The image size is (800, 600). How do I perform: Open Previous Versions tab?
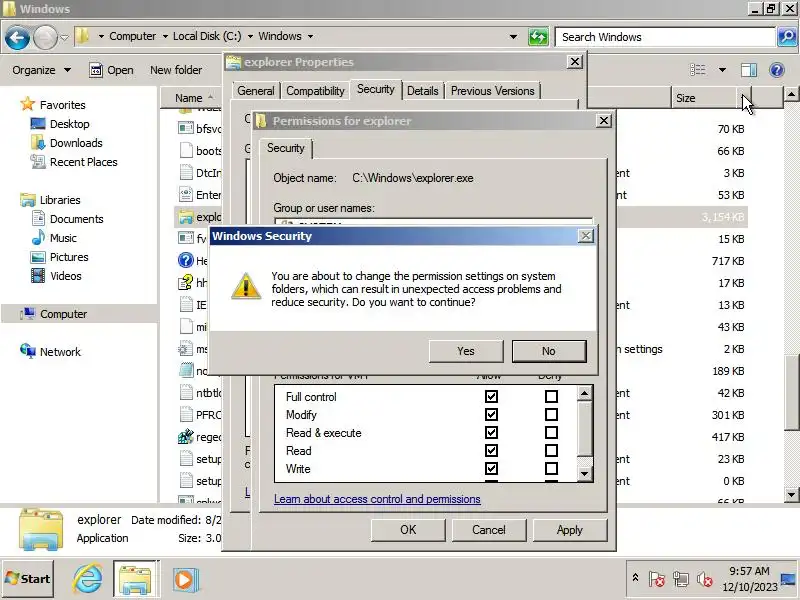coord(493,91)
